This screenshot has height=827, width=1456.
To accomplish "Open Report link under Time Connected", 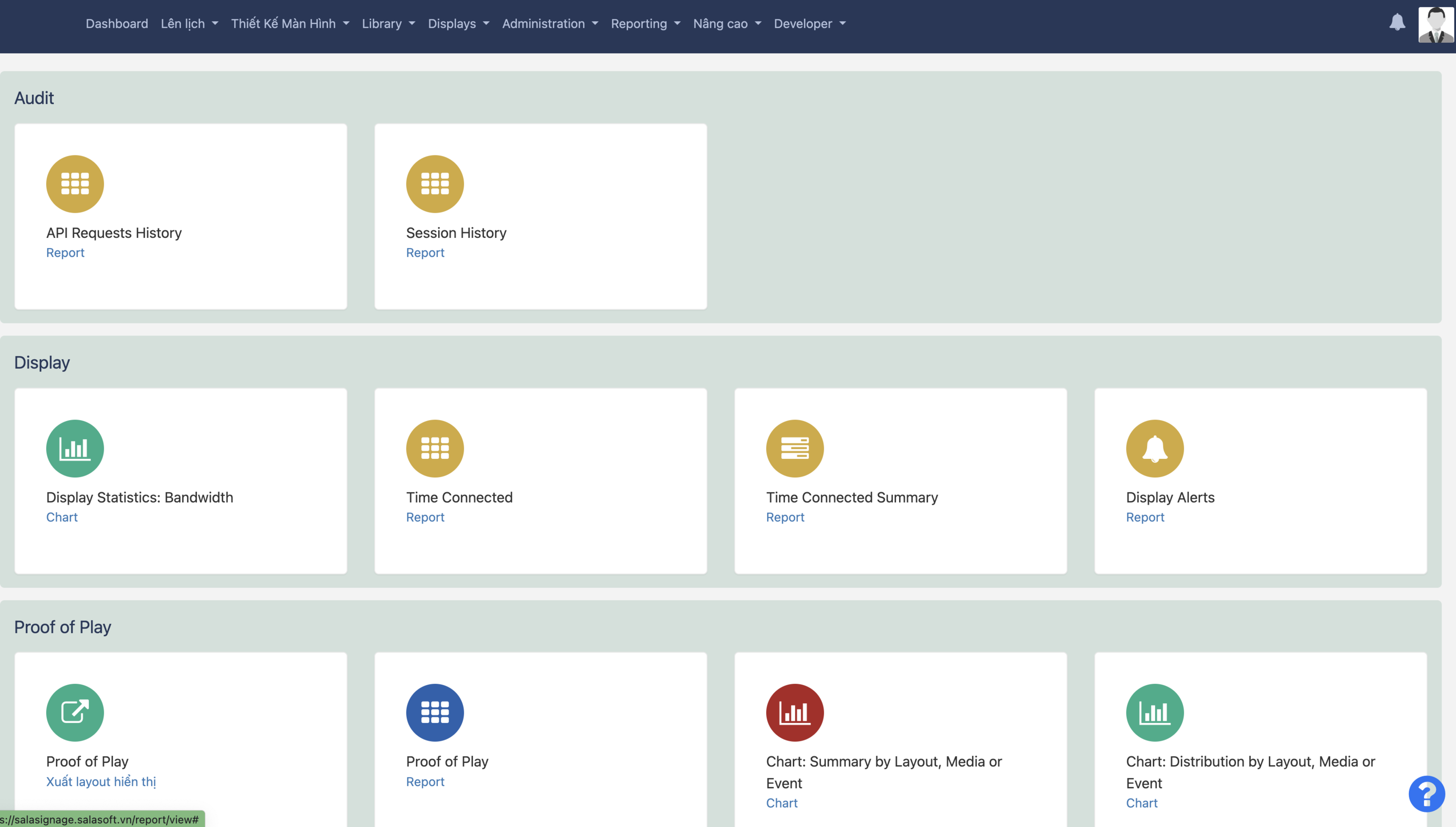I will point(425,517).
